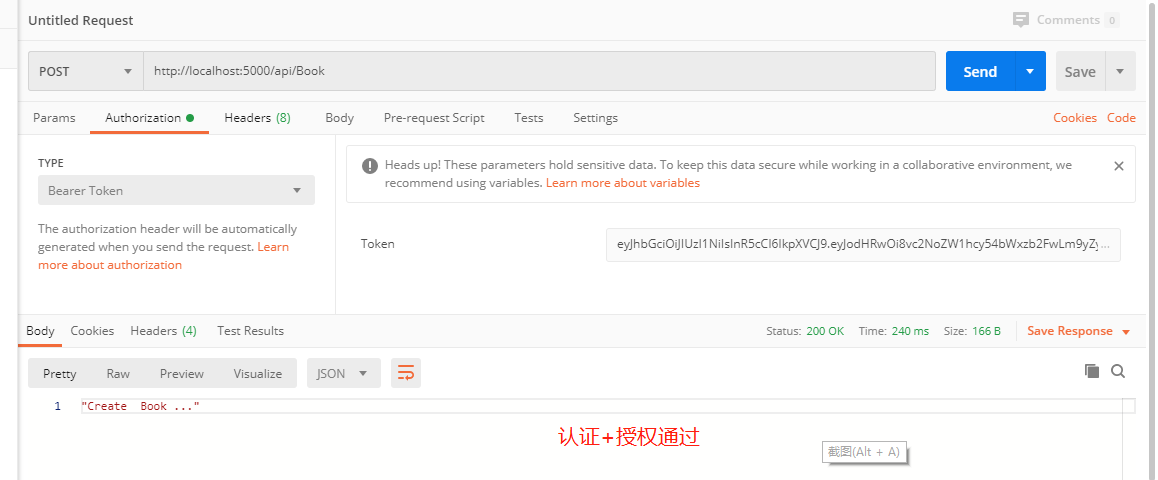Toggle the response word wrap icon
Screen dimensions: 1158x480
(x=406, y=373)
